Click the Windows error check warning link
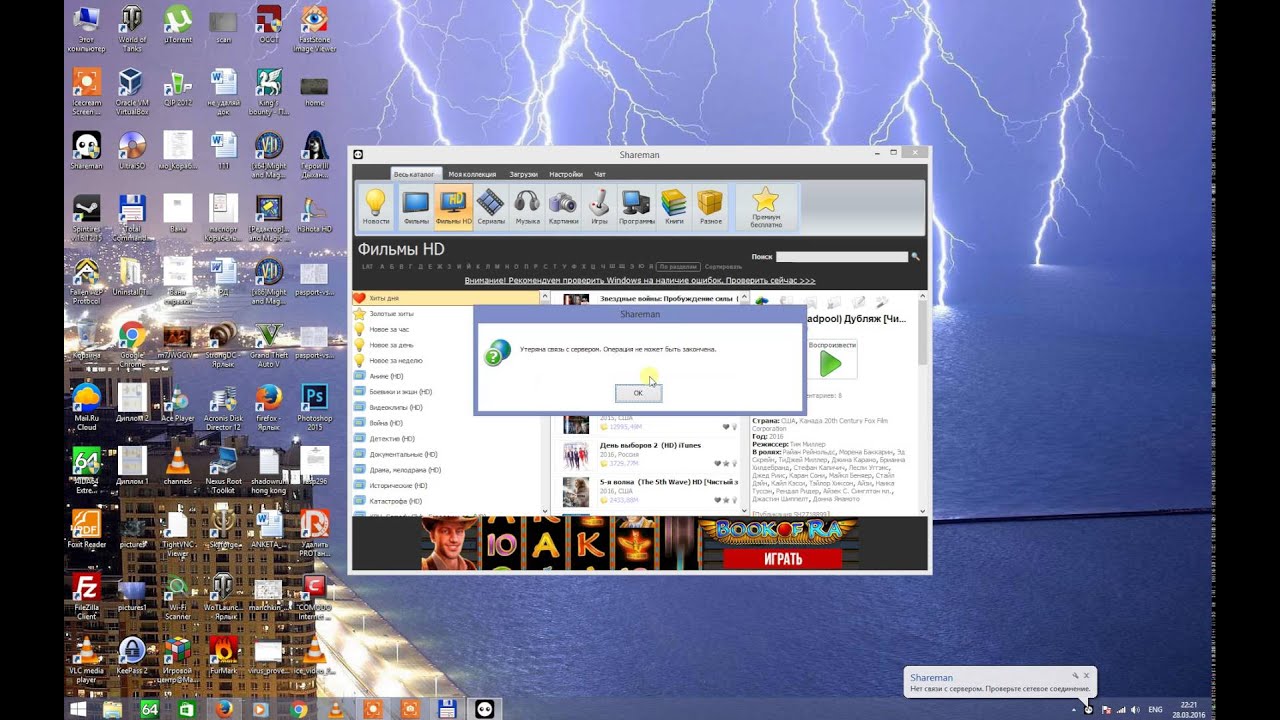Viewport: 1280px width, 720px height. [x=640, y=281]
